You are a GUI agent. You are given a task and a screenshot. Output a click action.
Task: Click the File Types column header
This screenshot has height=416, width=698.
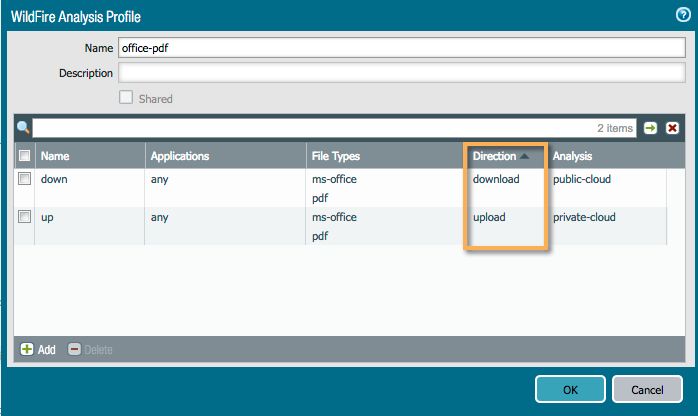(336, 156)
